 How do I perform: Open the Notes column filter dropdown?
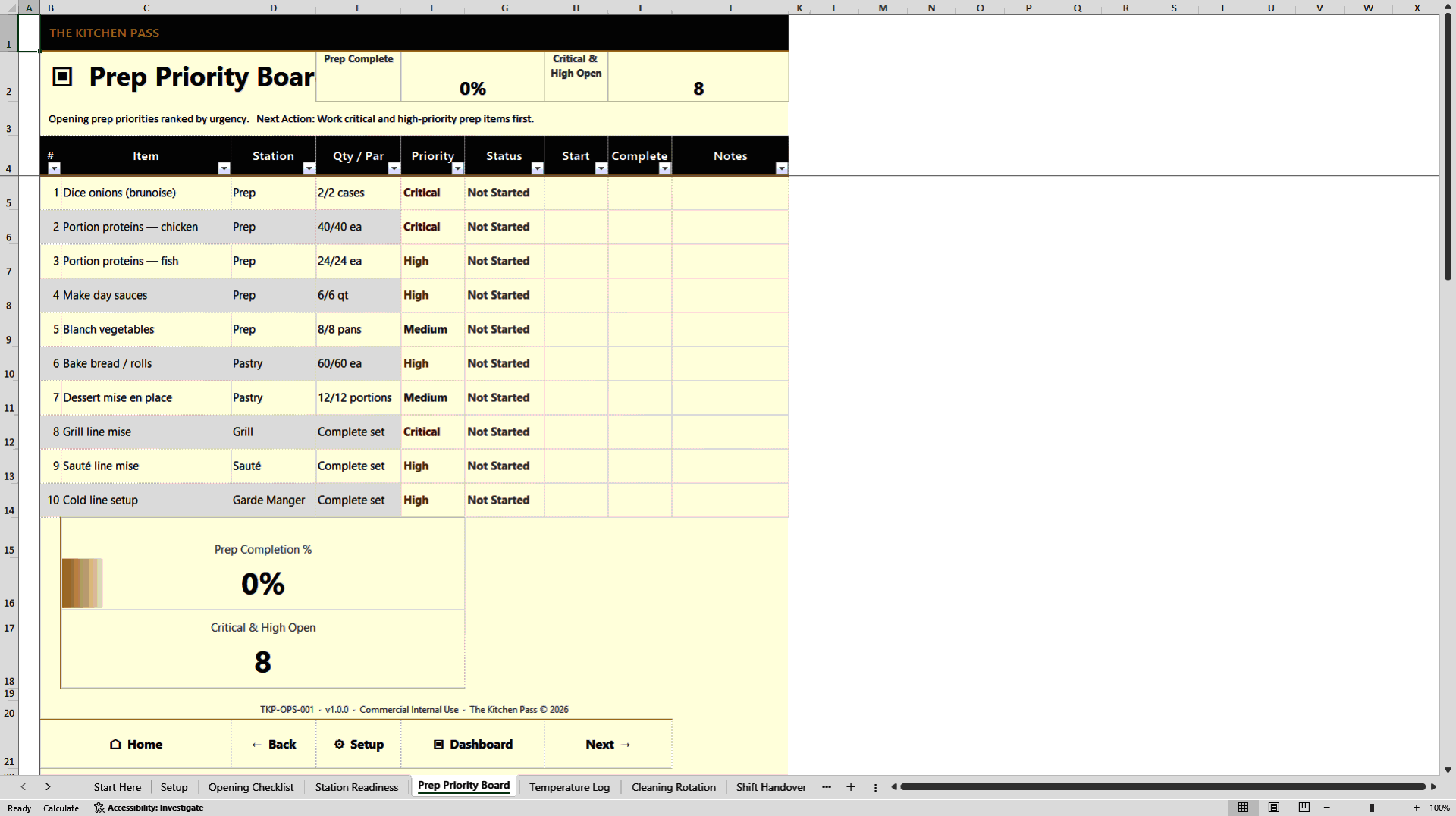[x=781, y=168]
